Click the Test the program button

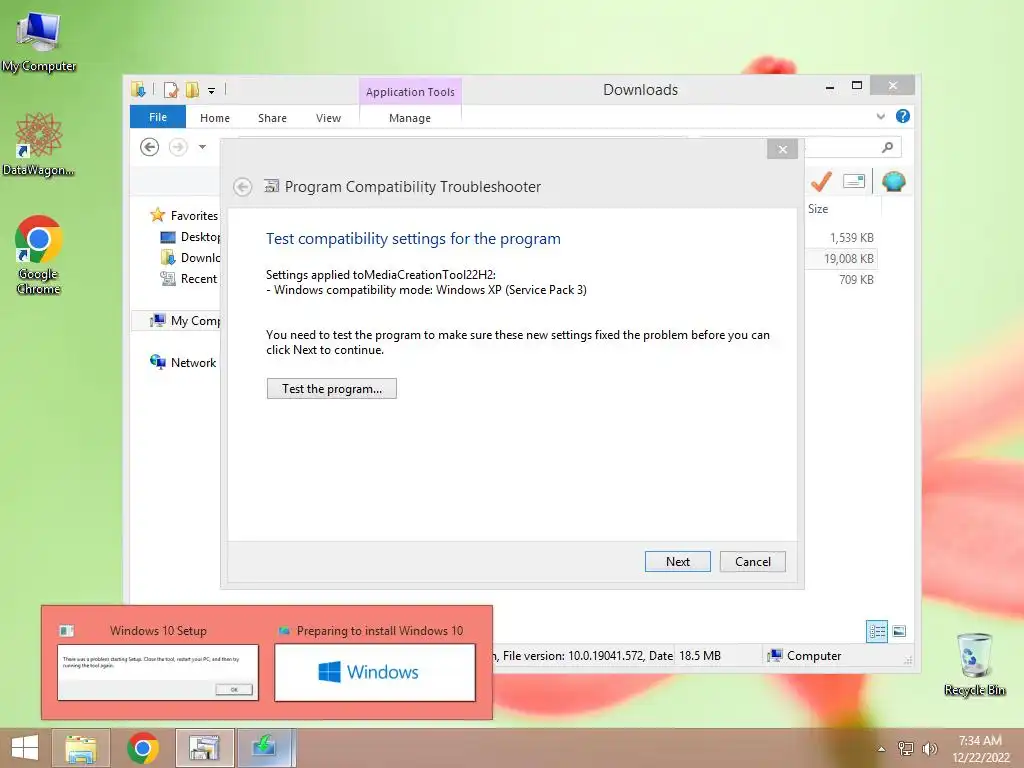332,389
